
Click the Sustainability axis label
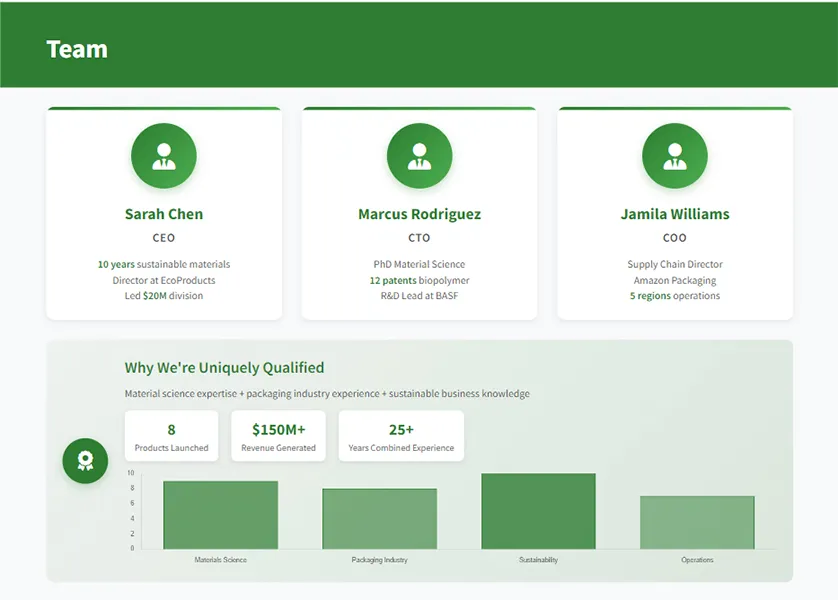538,560
